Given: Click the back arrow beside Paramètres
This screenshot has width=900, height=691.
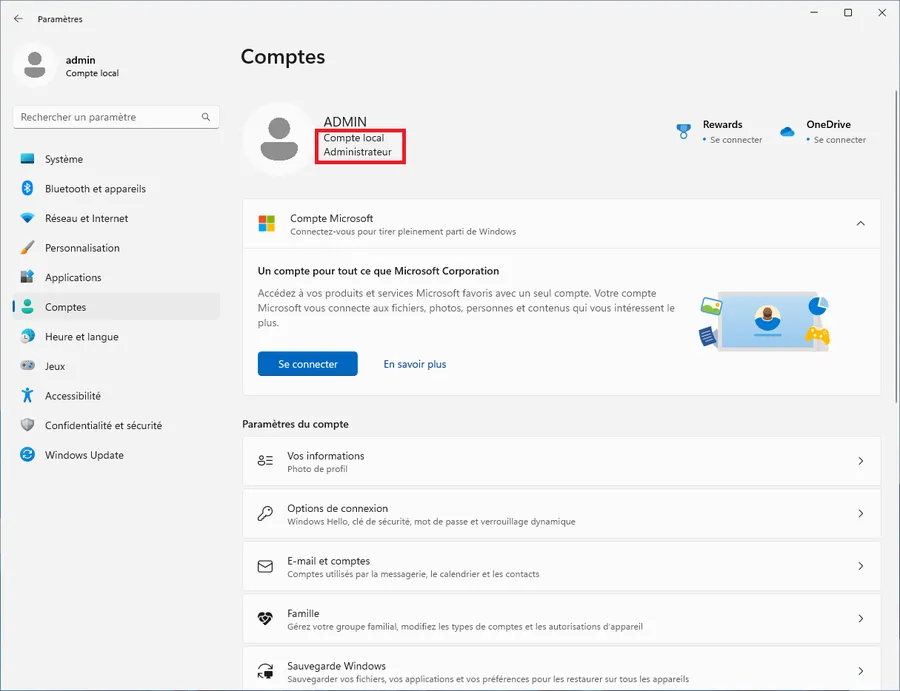Looking at the screenshot, I should [18, 19].
